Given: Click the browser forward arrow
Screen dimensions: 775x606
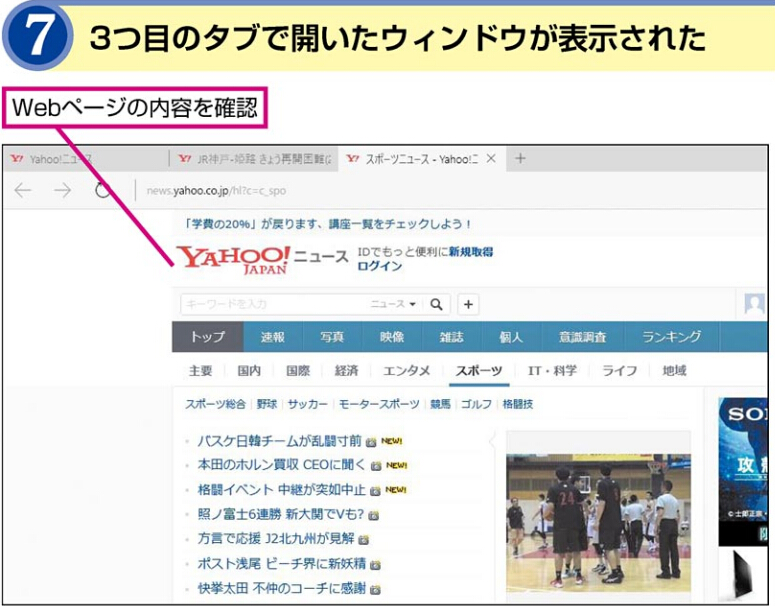Looking at the screenshot, I should [62, 190].
